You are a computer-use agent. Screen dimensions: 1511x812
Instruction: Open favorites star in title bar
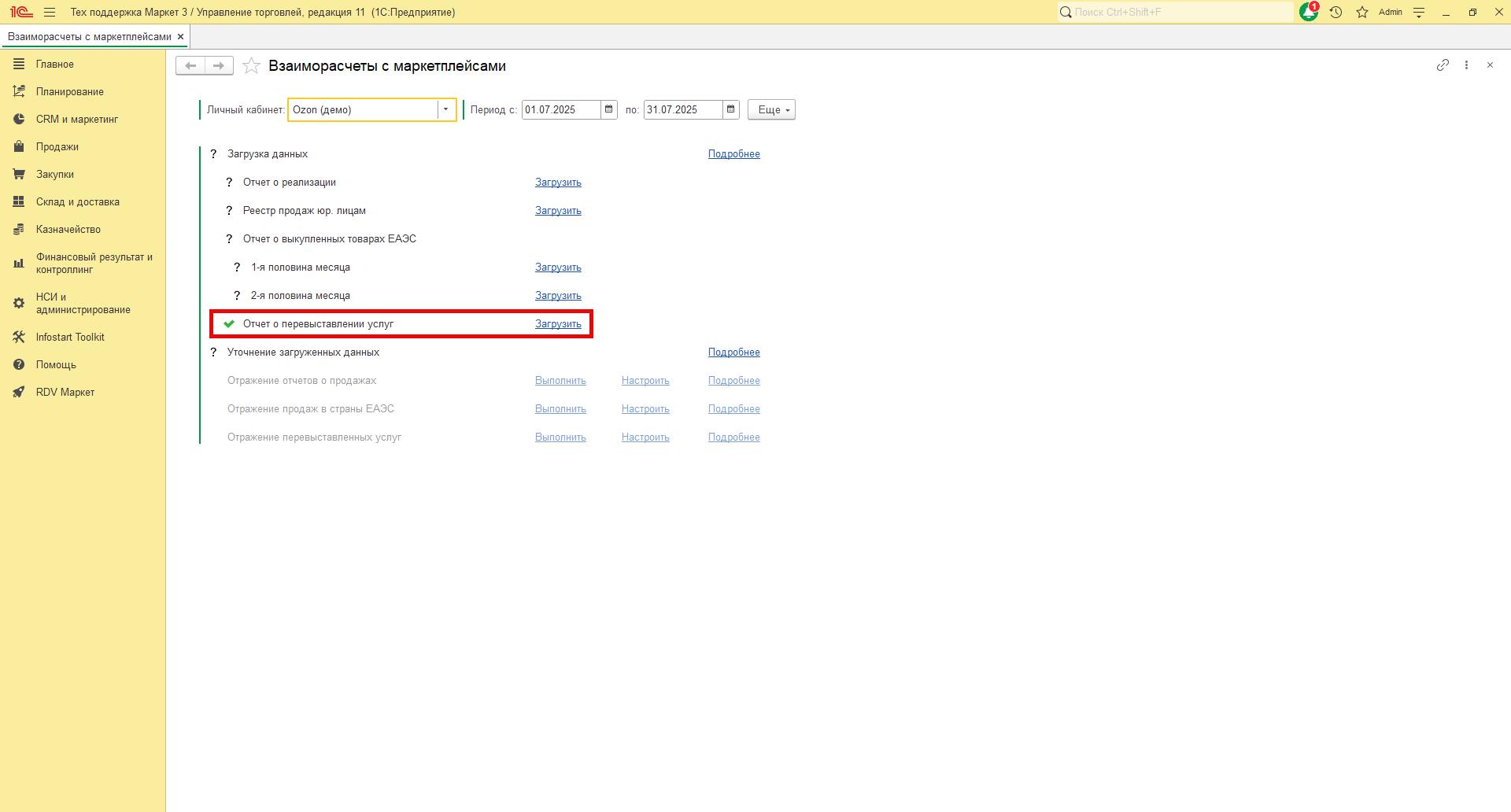tap(1362, 12)
